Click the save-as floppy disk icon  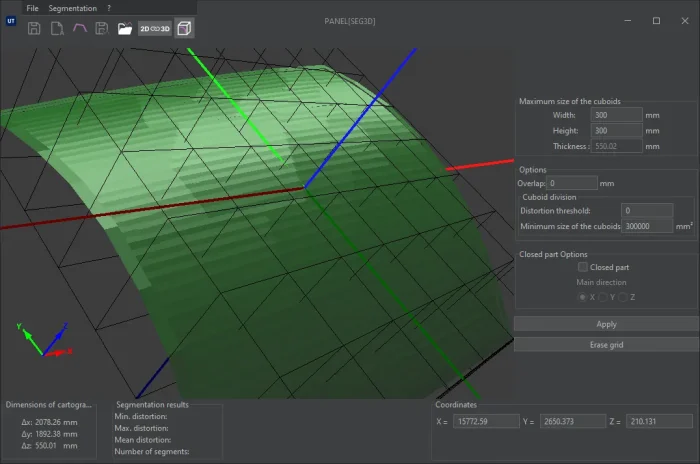click(101, 29)
